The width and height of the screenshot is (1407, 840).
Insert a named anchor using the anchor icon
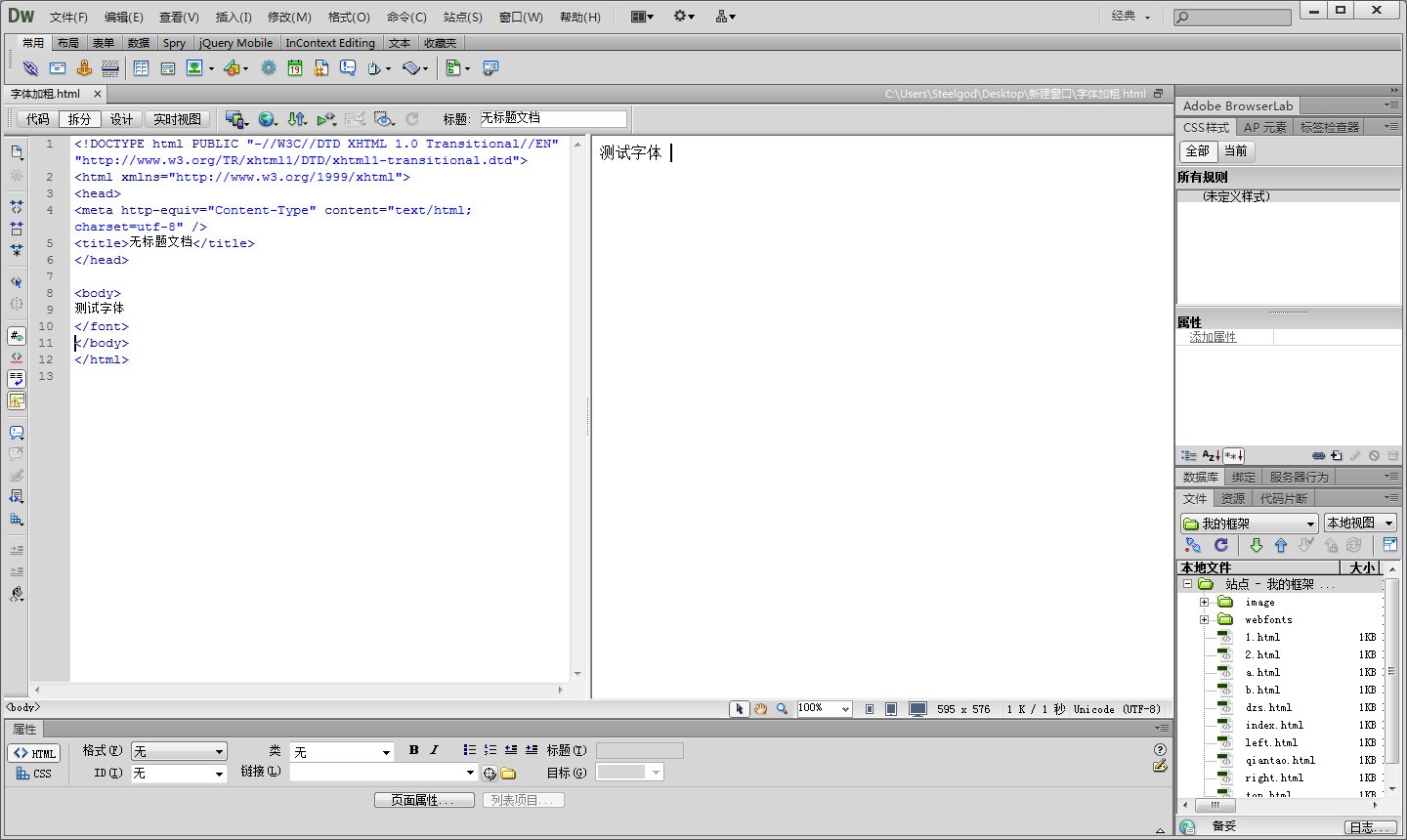[x=84, y=68]
